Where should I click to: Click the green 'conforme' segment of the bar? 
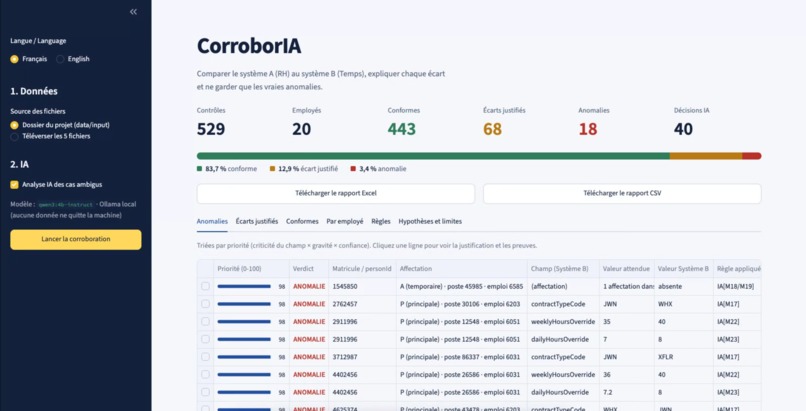[x=433, y=156]
